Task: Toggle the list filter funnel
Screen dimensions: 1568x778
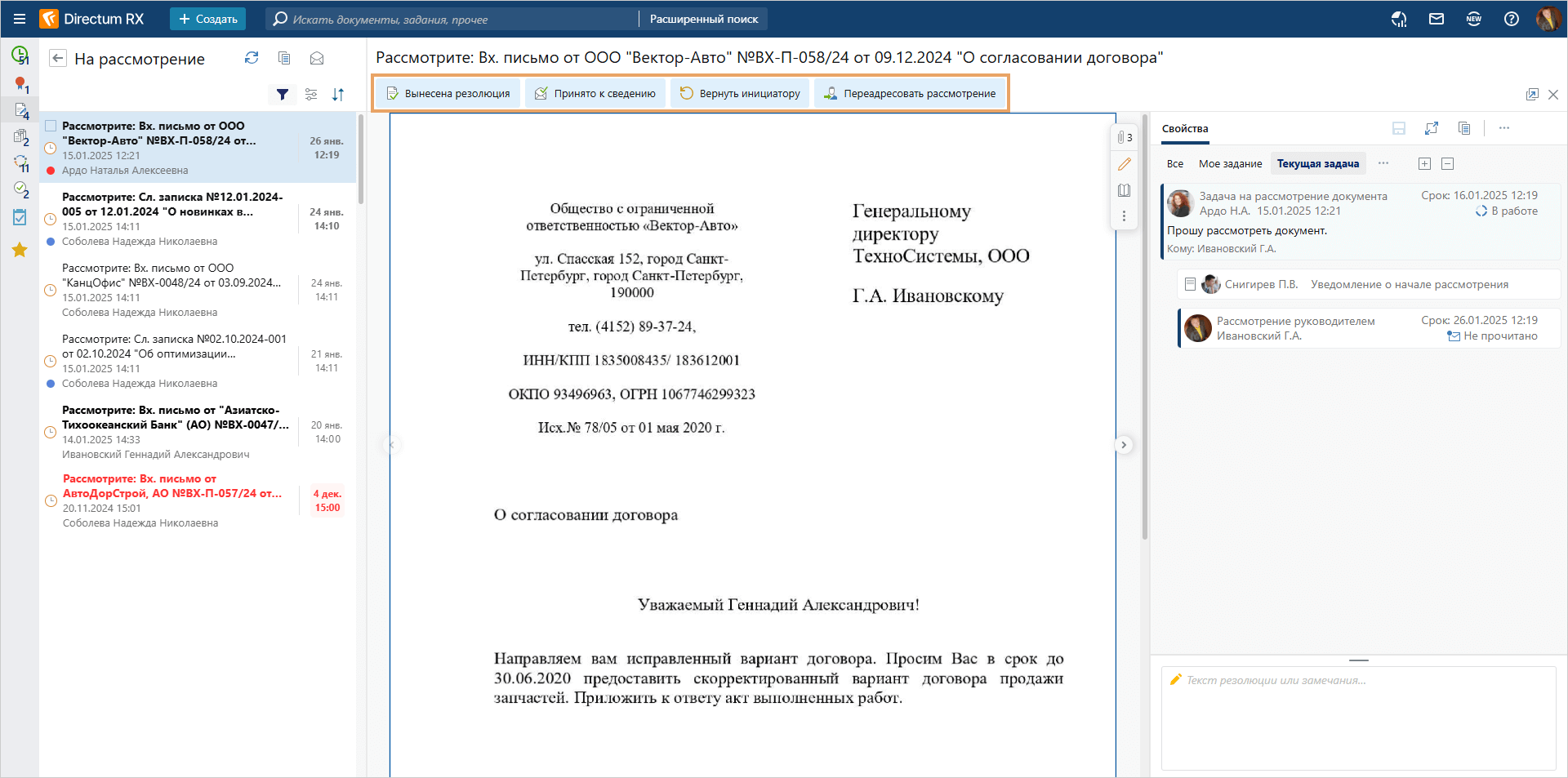Action: tap(282, 95)
